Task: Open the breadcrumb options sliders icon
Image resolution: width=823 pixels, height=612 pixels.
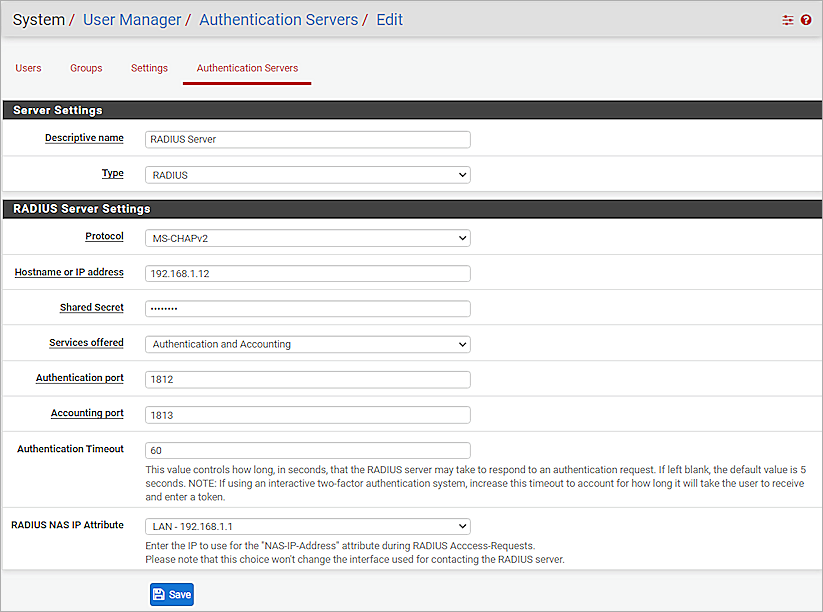Action: coord(788,19)
